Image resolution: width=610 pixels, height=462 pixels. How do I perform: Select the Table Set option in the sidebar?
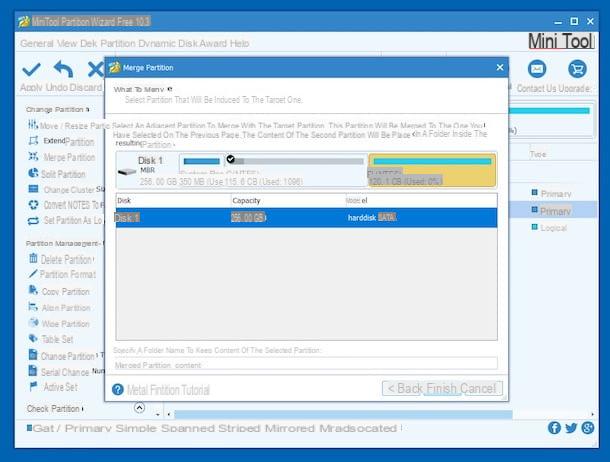tap(51, 339)
